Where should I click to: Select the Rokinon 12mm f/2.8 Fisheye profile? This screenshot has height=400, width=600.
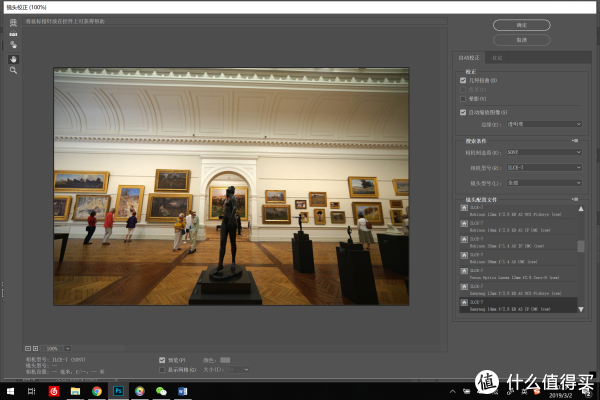click(518, 211)
